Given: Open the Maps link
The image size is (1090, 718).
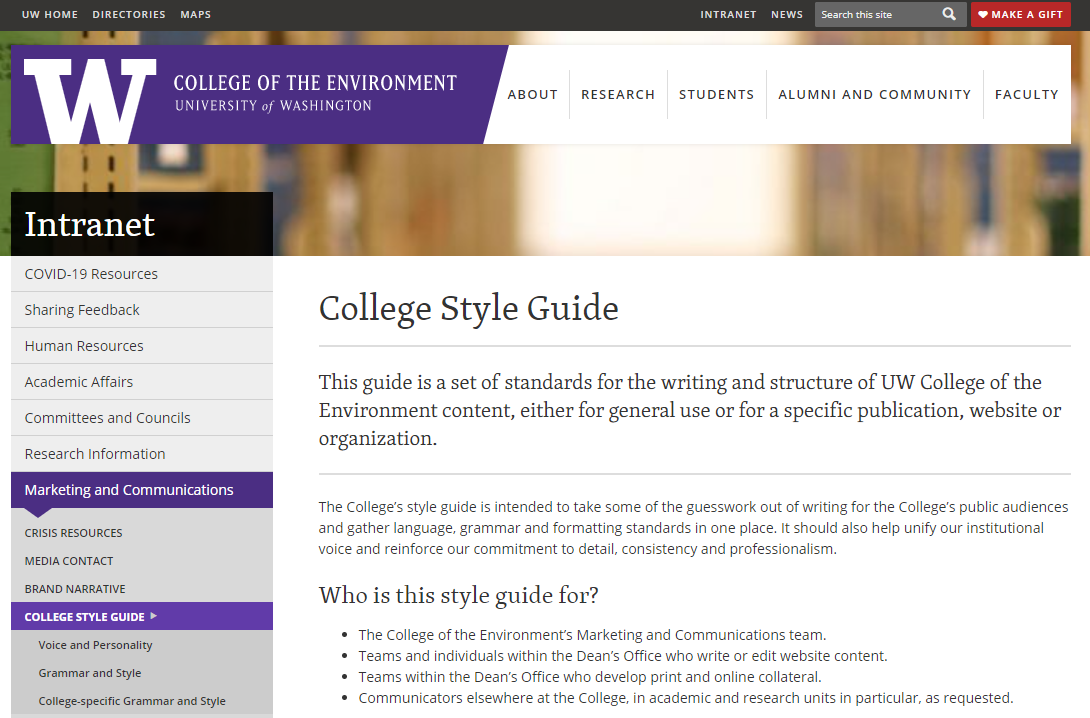Looking at the screenshot, I should (x=195, y=15).
